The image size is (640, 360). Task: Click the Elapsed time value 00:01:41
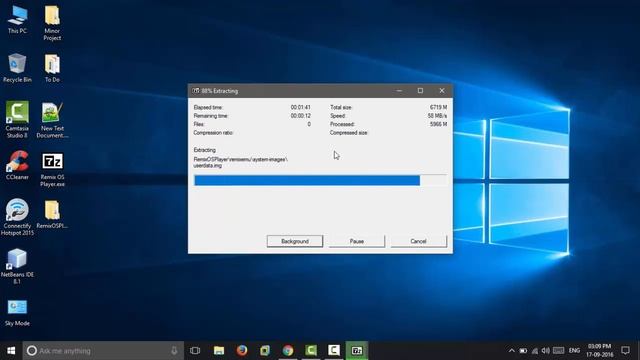(300, 107)
